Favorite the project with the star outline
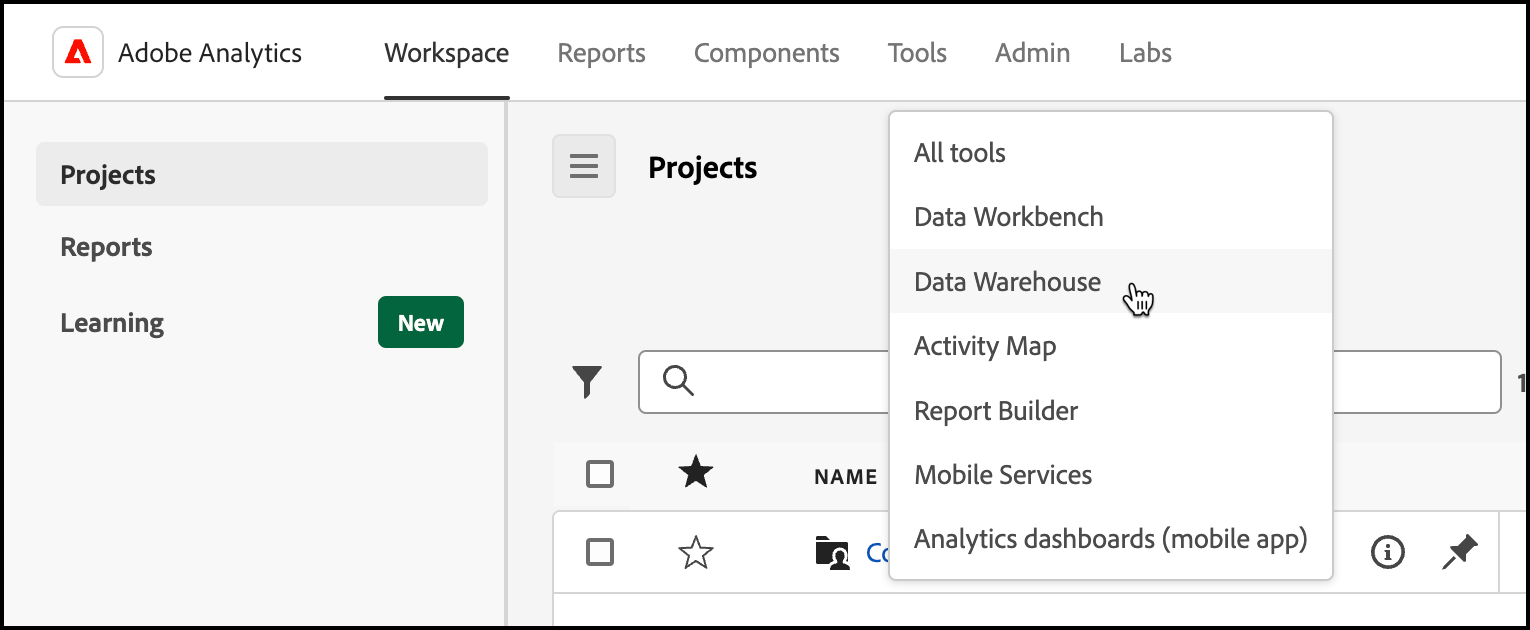Screen dimensions: 1530x630 click(695, 552)
